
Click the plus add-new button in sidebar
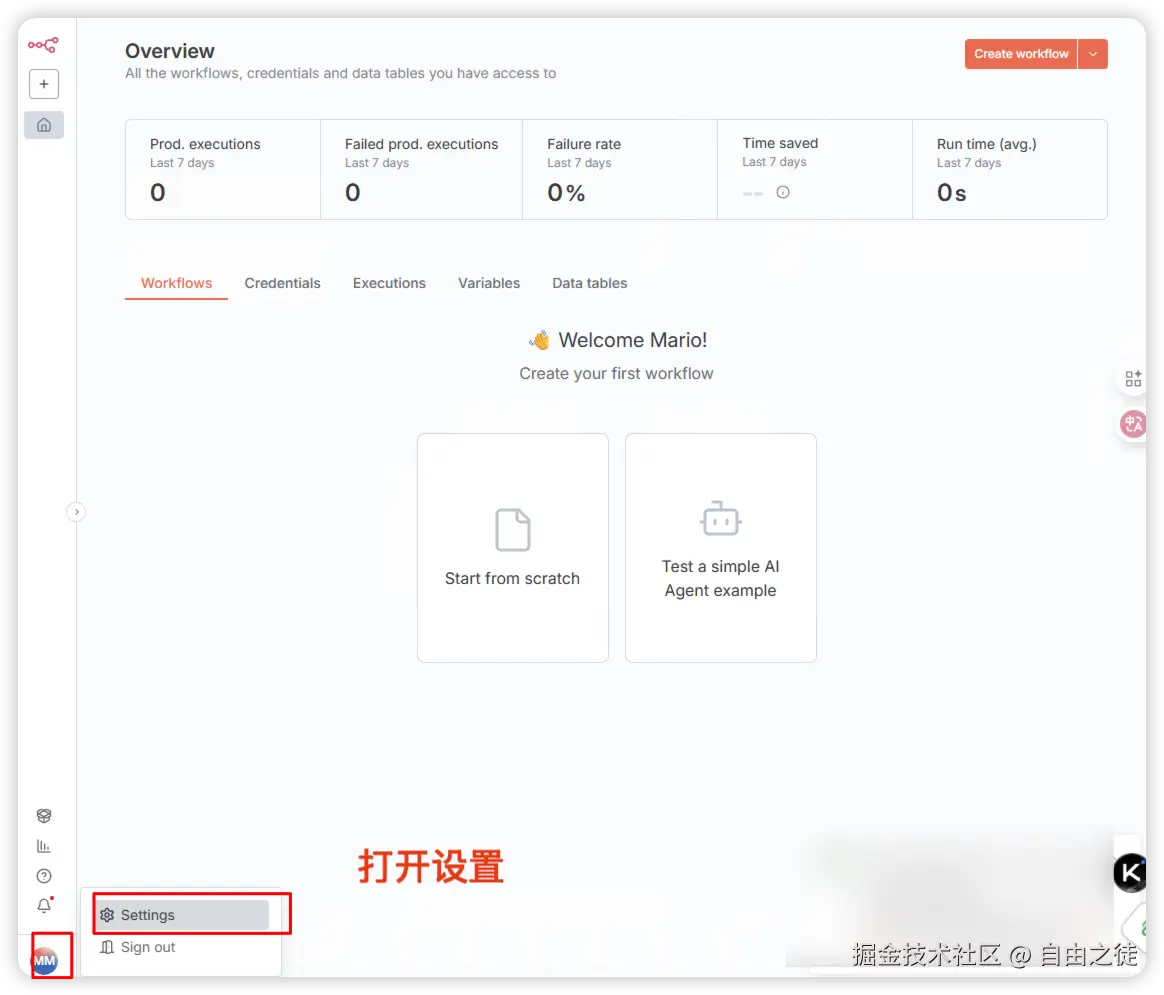(44, 84)
